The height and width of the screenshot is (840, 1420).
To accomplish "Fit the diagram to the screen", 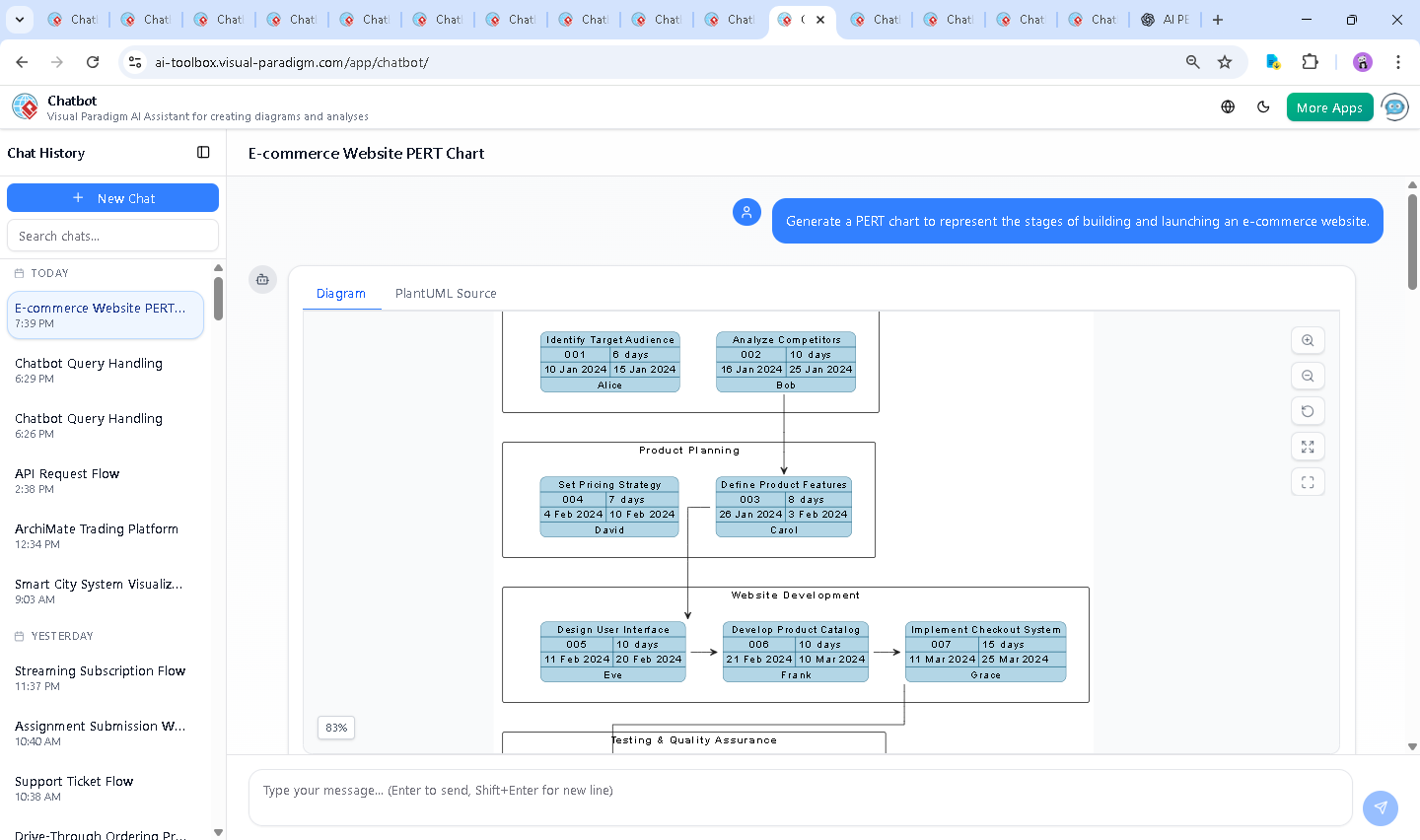I will (1308, 447).
